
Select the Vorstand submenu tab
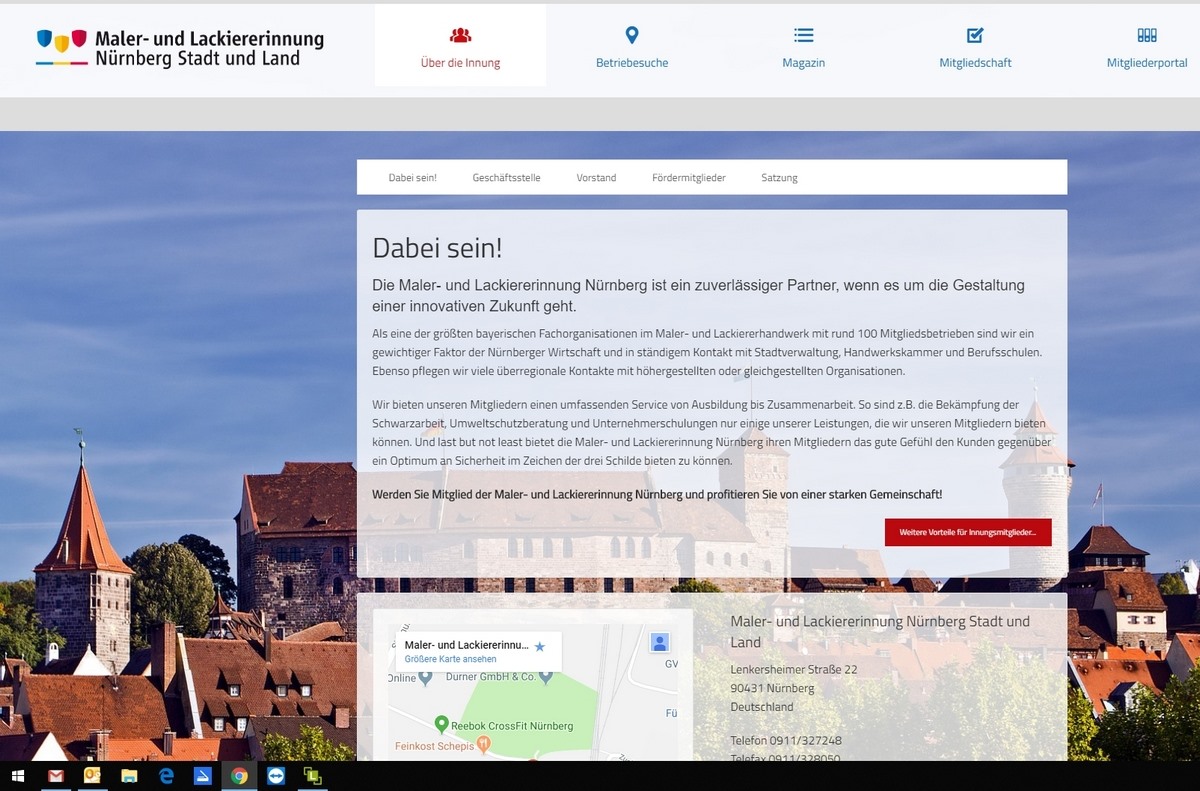click(x=596, y=178)
